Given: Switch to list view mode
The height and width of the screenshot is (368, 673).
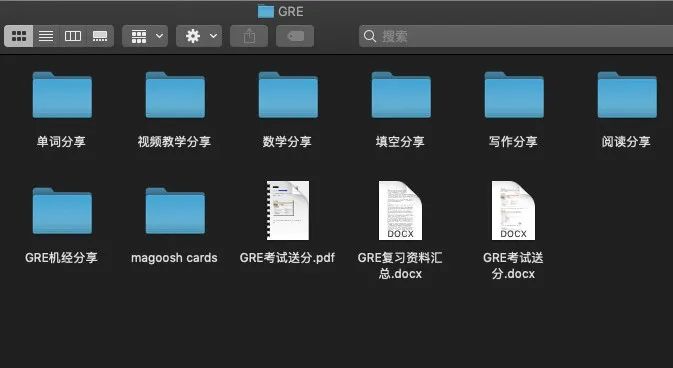Looking at the screenshot, I should [46, 36].
